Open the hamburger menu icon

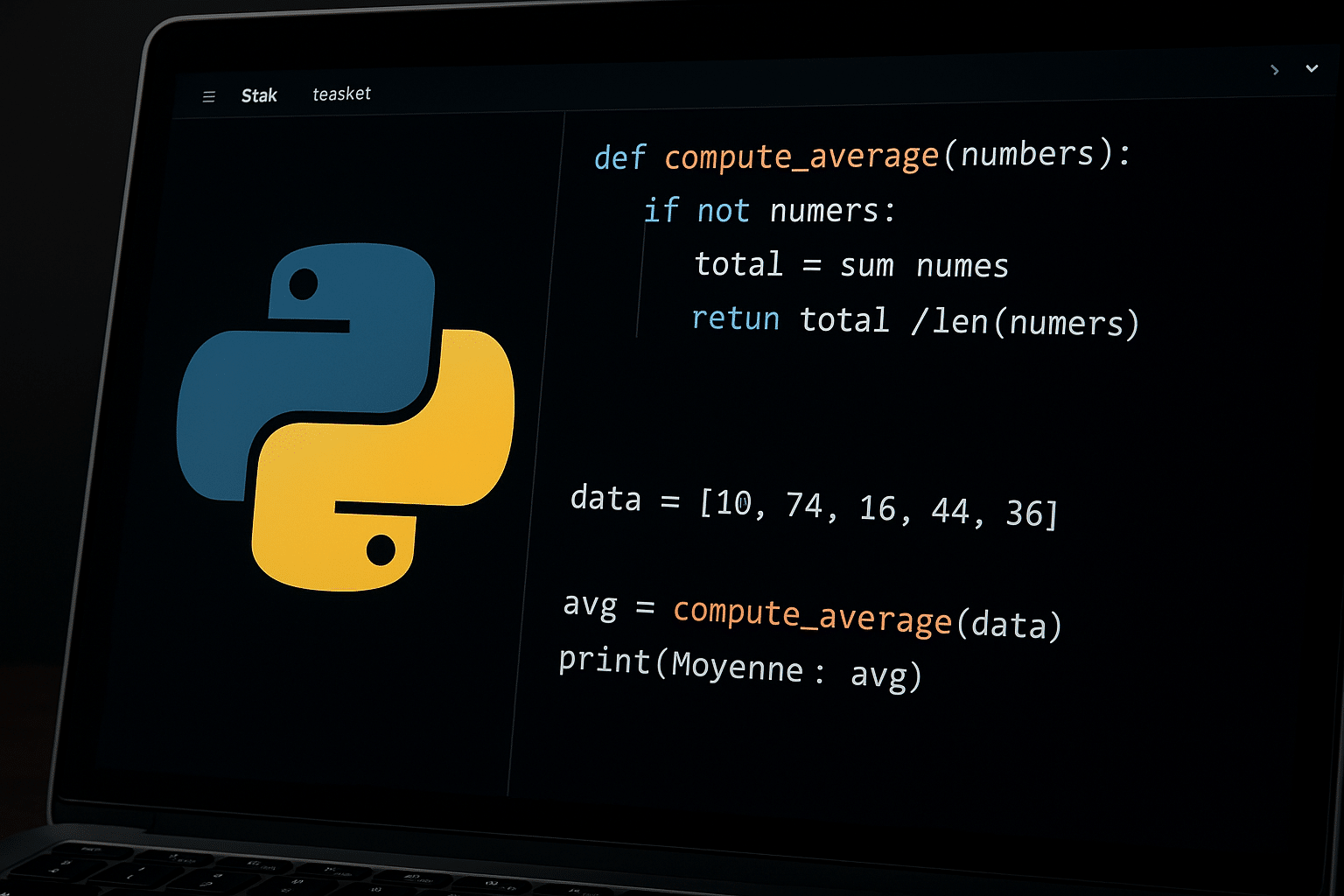208,96
